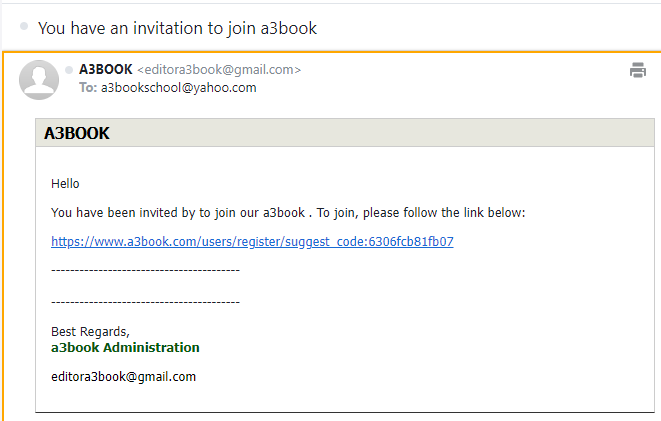Click the bold A3BOOK sender name
Viewport: 661px width, 421px height.
click(x=106, y=69)
